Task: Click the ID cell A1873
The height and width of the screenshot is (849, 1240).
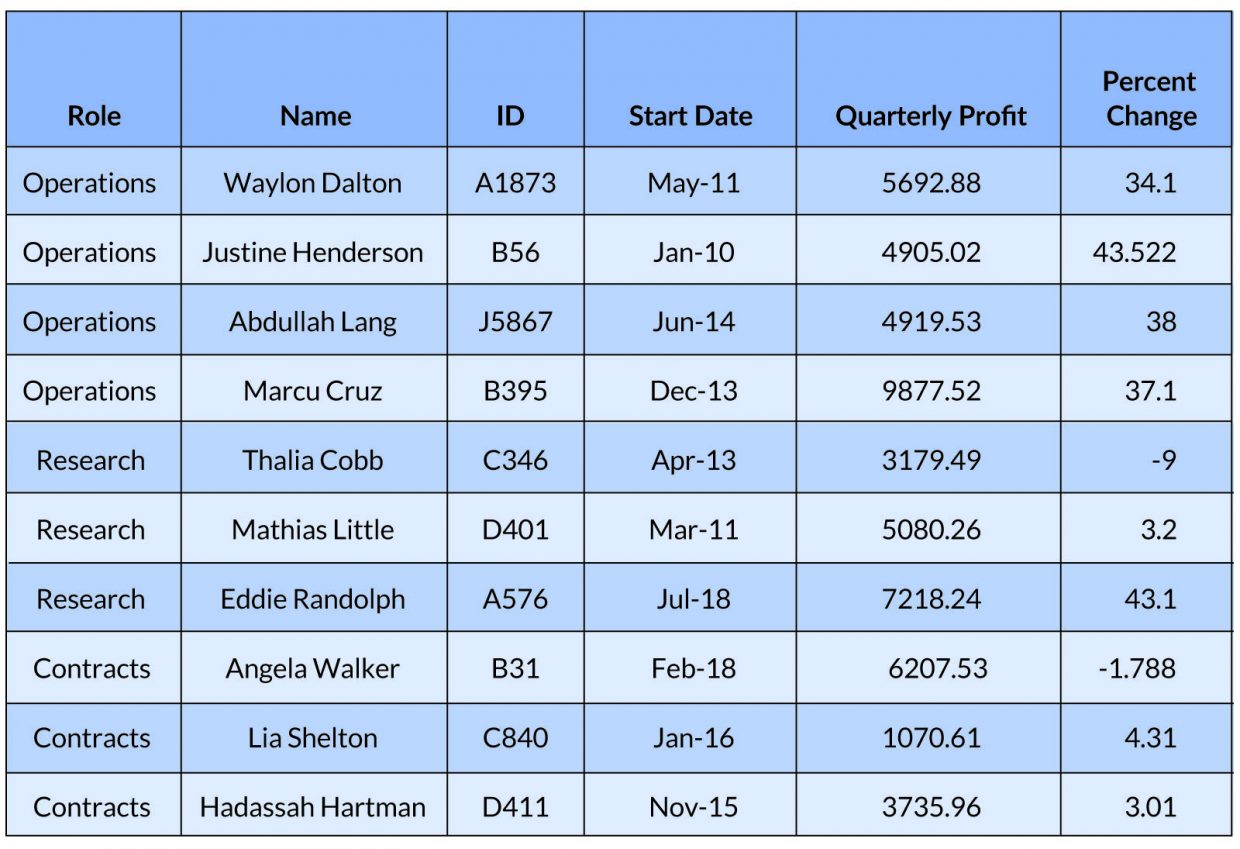Action: coord(515,182)
